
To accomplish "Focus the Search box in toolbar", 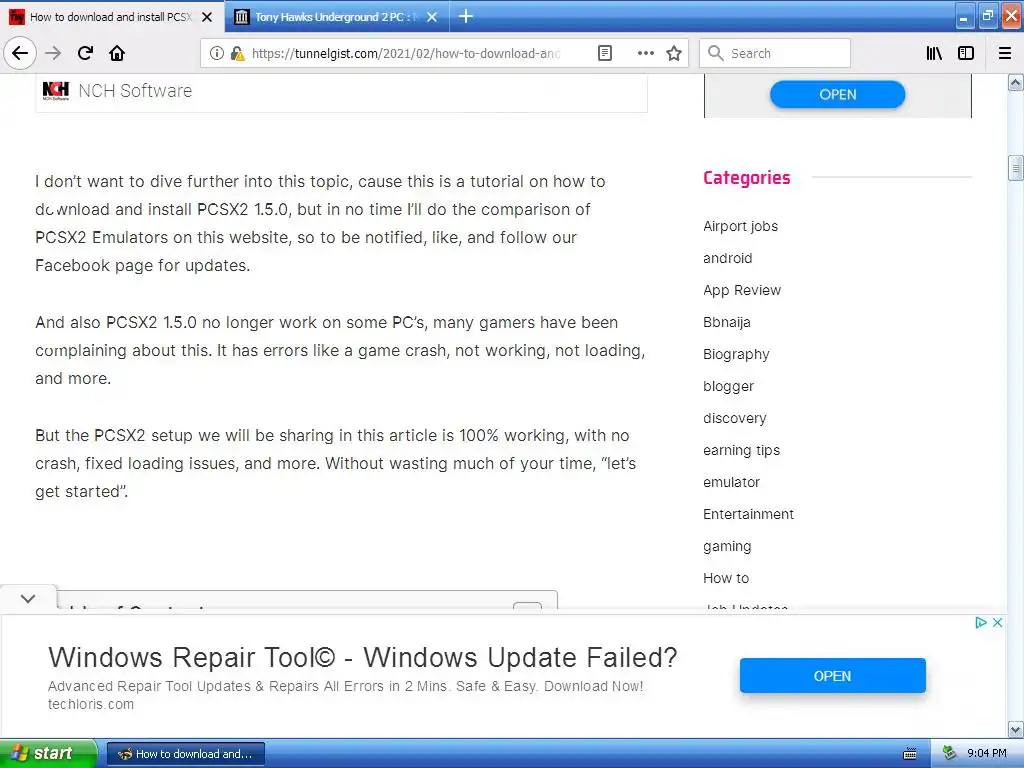I will click(775, 53).
